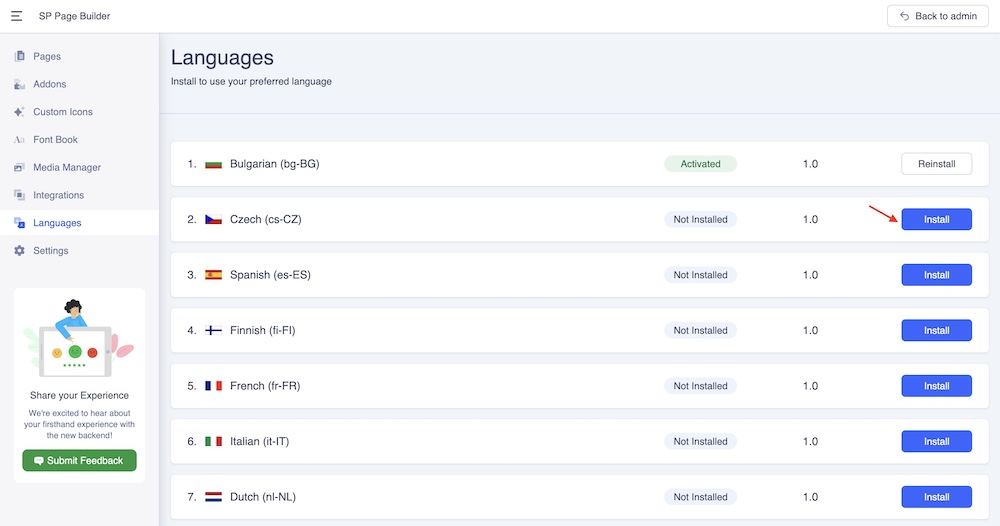Install the Dutch language pack
This screenshot has width=1000, height=526.
point(936,497)
